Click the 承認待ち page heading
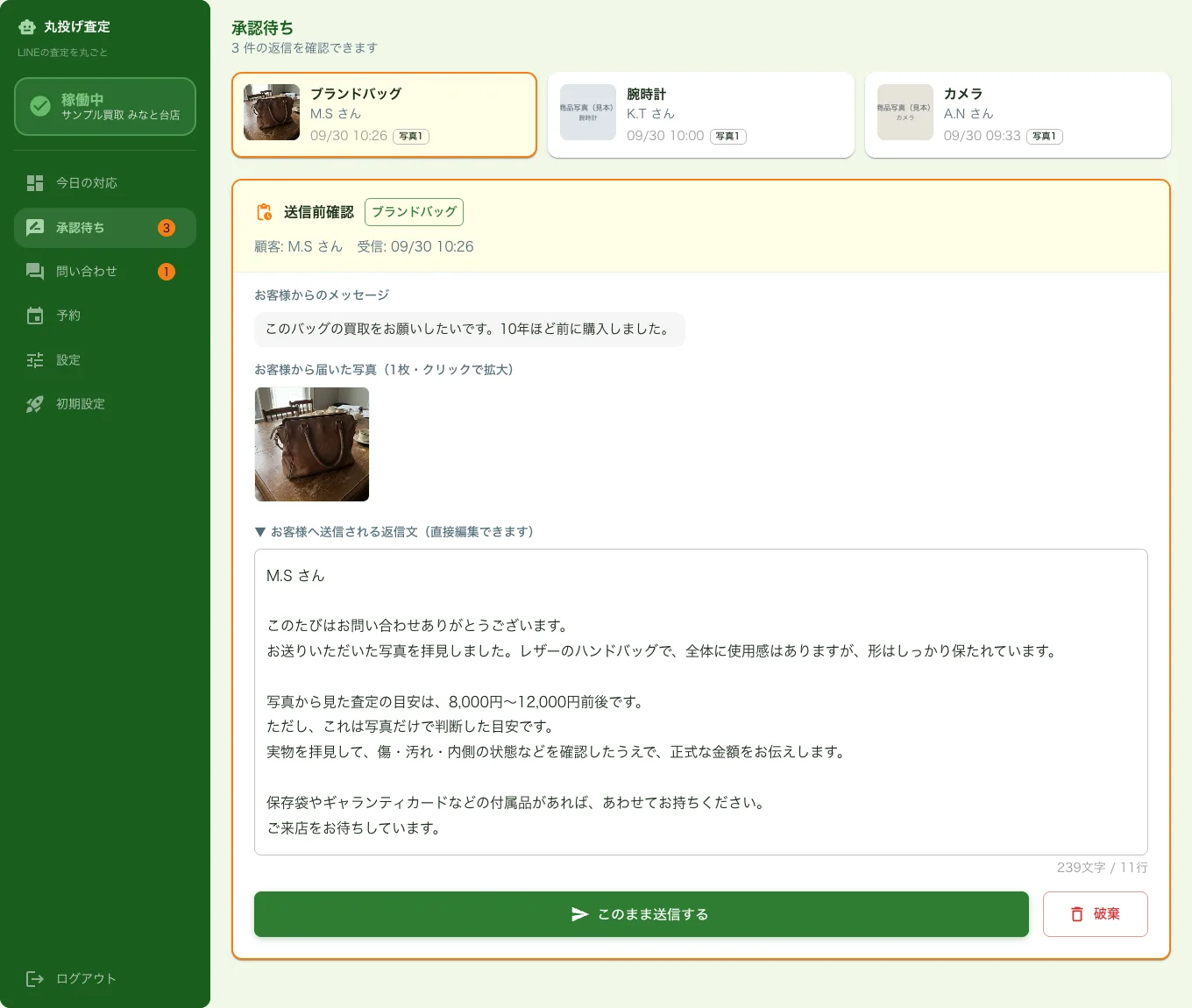1192x1008 pixels. click(262, 28)
